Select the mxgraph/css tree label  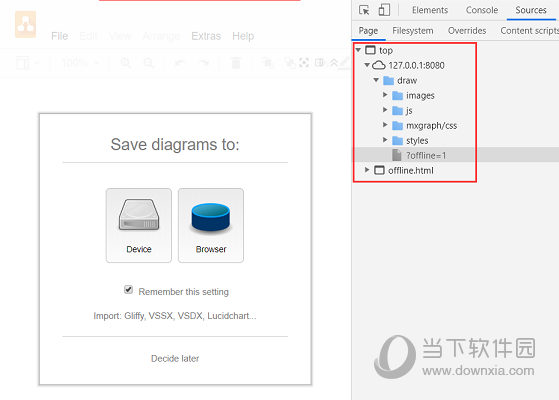tap(432, 125)
